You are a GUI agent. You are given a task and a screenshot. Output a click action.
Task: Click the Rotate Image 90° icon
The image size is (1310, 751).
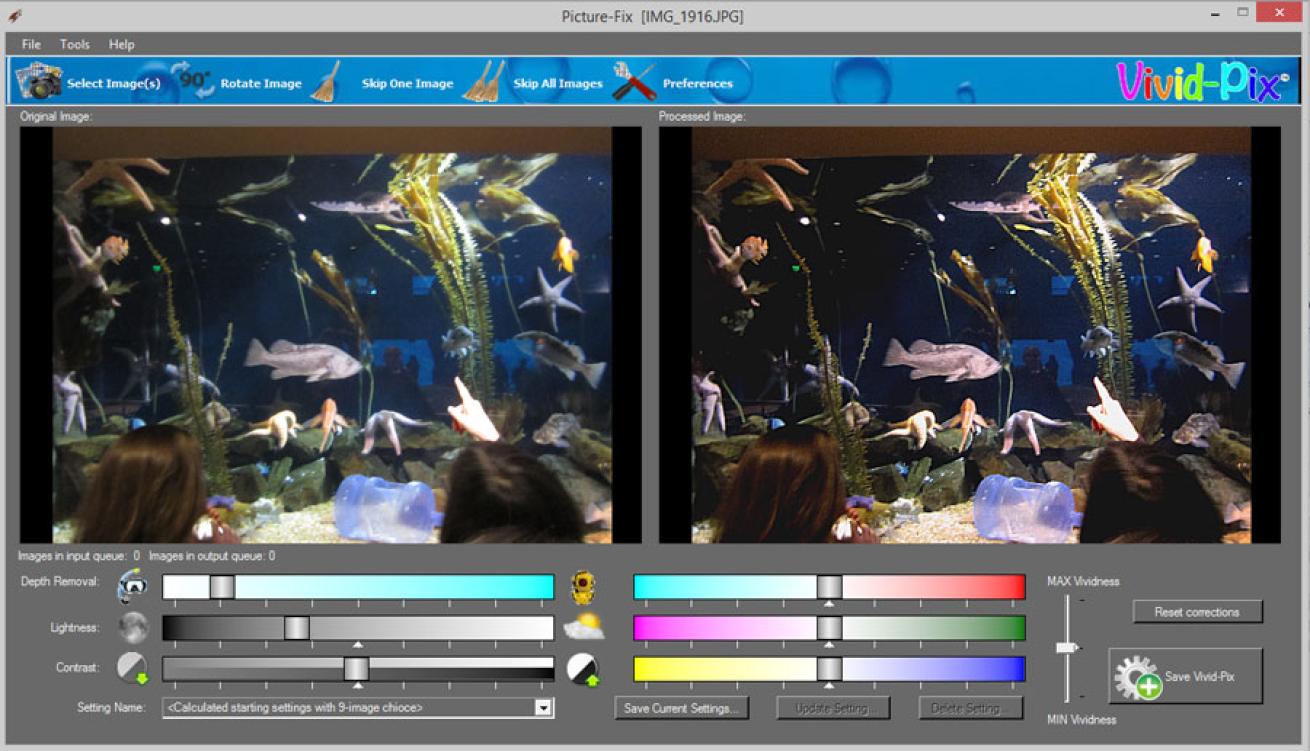tap(194, 80)
